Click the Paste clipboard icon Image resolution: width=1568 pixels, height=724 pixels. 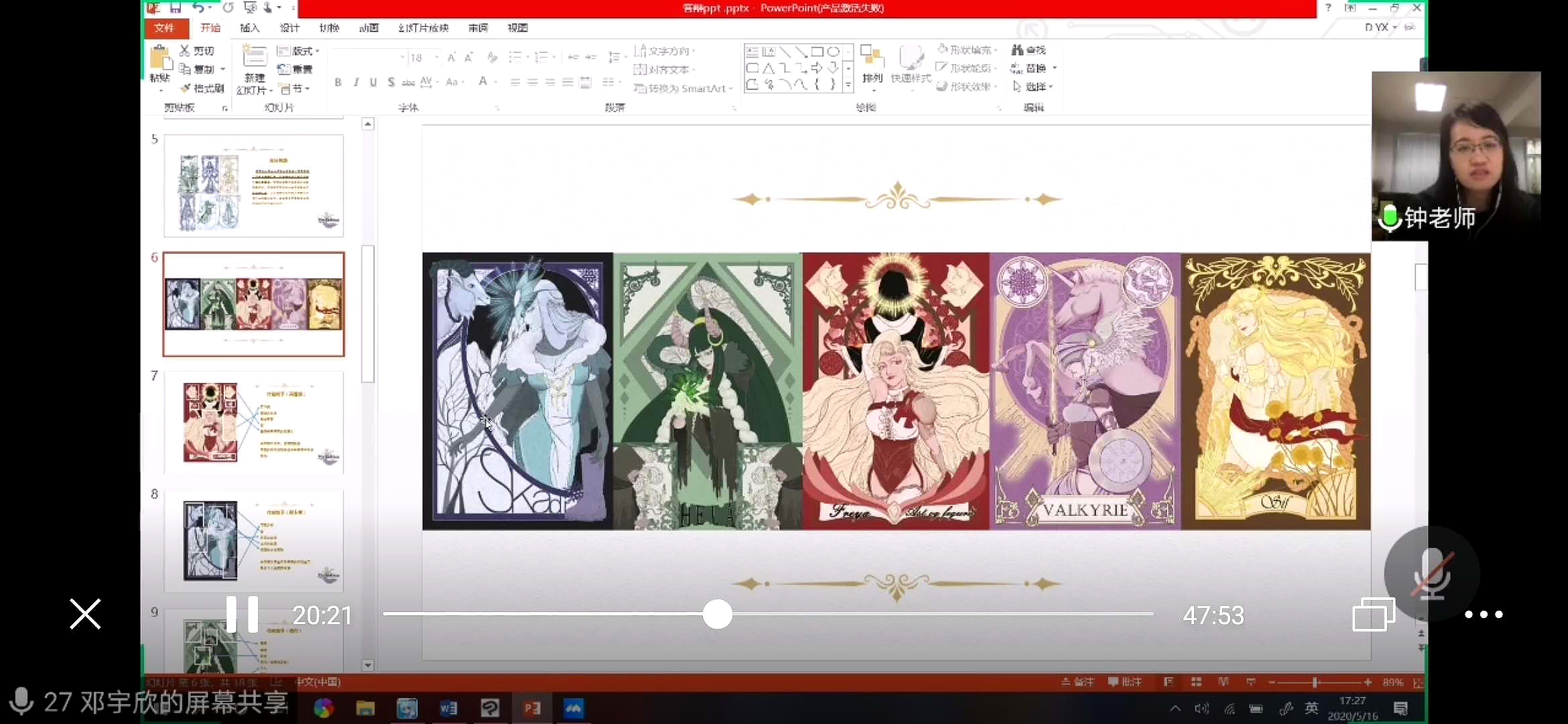pyautogui.click(x=160, y=58)
